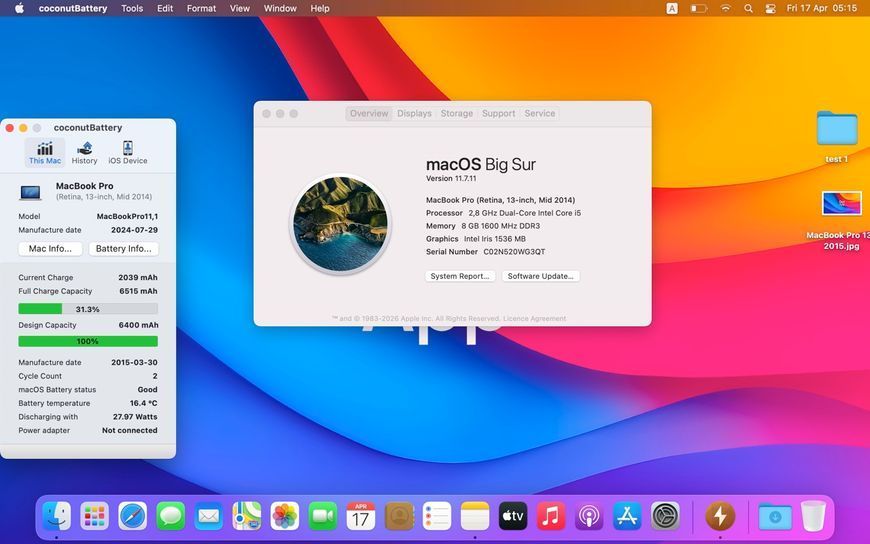Open the Tools menu
Screen dimensions: 870x544
click(x=132, y=8)
